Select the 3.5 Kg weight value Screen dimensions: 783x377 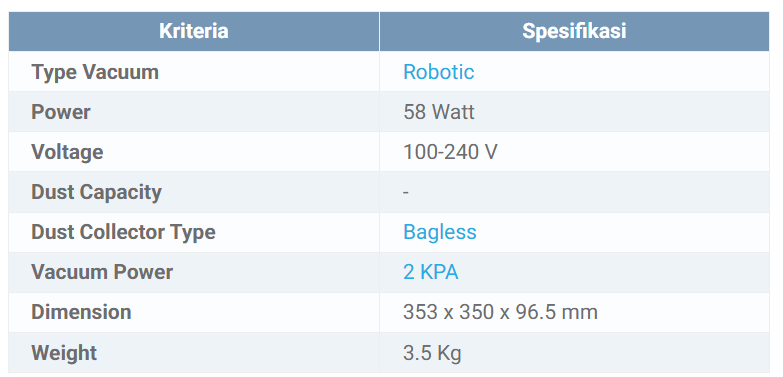click(x=432, y=353)
